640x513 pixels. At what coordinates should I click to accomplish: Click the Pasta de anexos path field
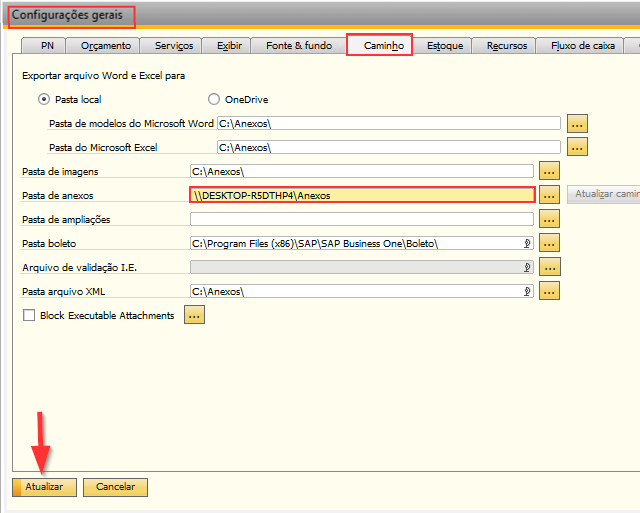click(362, 195)
